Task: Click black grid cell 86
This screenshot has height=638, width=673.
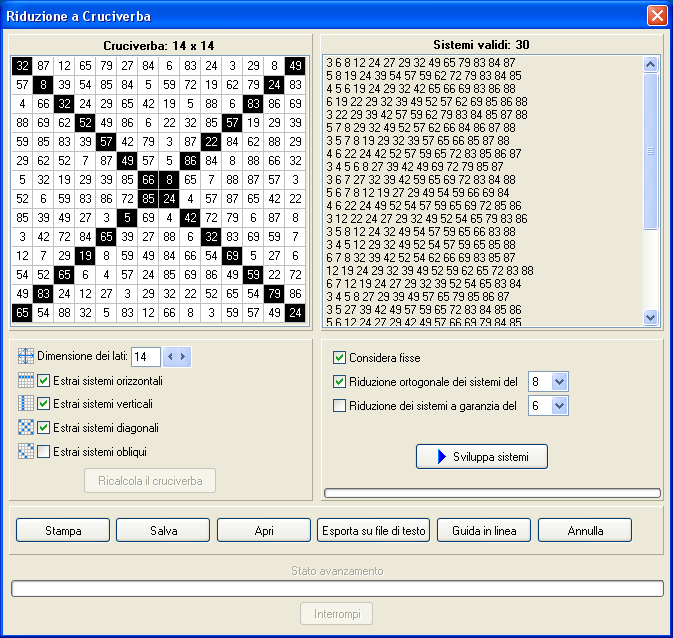Action: point(190,161)
